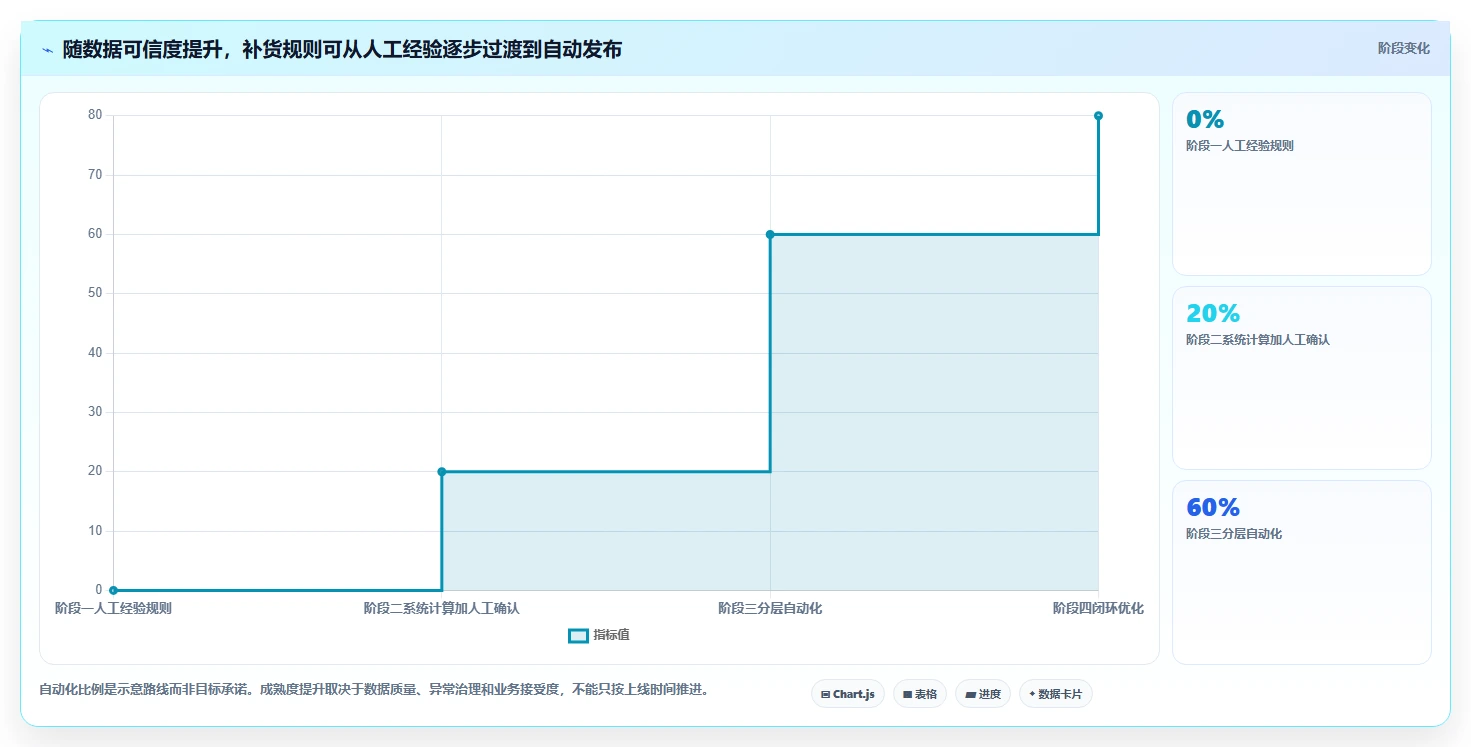Click the 60% value in the third card

1213,507
